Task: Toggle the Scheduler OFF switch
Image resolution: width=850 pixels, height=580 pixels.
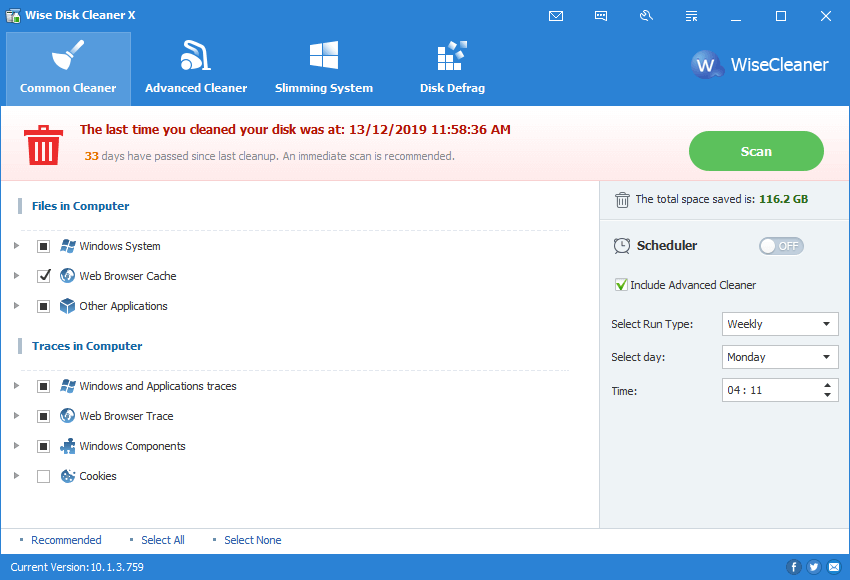Action: 781,246
